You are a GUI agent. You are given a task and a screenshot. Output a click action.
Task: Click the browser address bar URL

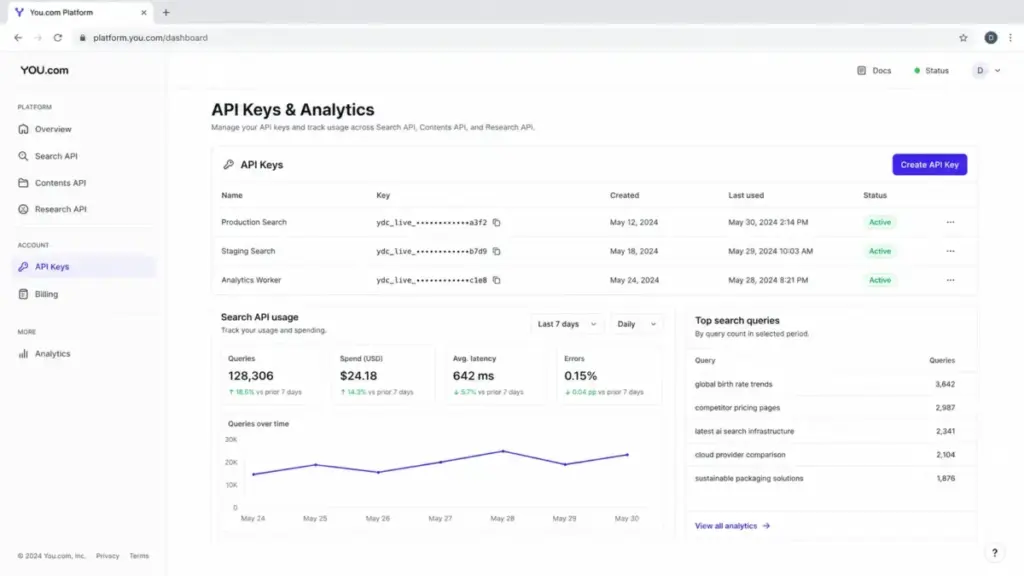(x=150, y=38)
